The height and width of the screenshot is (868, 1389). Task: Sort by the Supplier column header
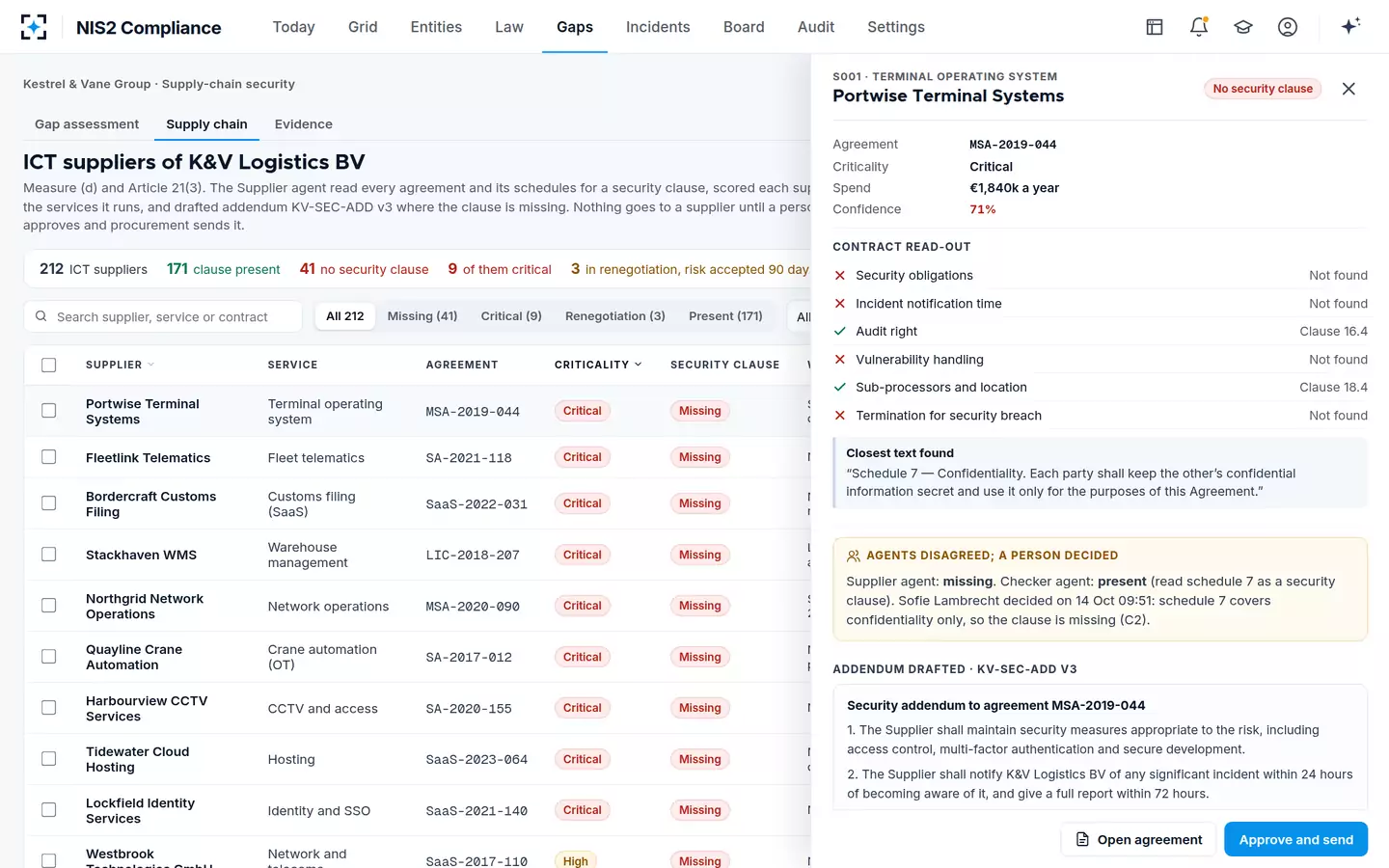tap(120, 365)
